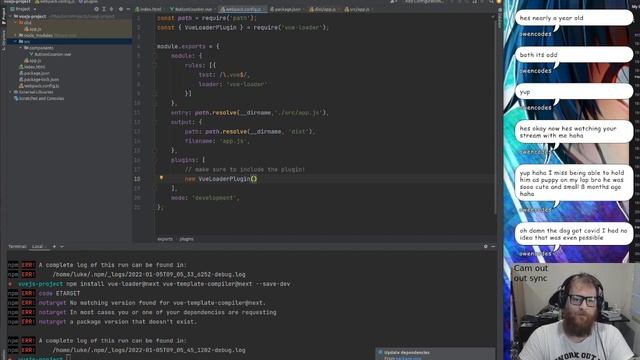Click the first debug.log path in terminal
Image resolution: width=640 pixels, height=360 pixels.
point(149,275)
